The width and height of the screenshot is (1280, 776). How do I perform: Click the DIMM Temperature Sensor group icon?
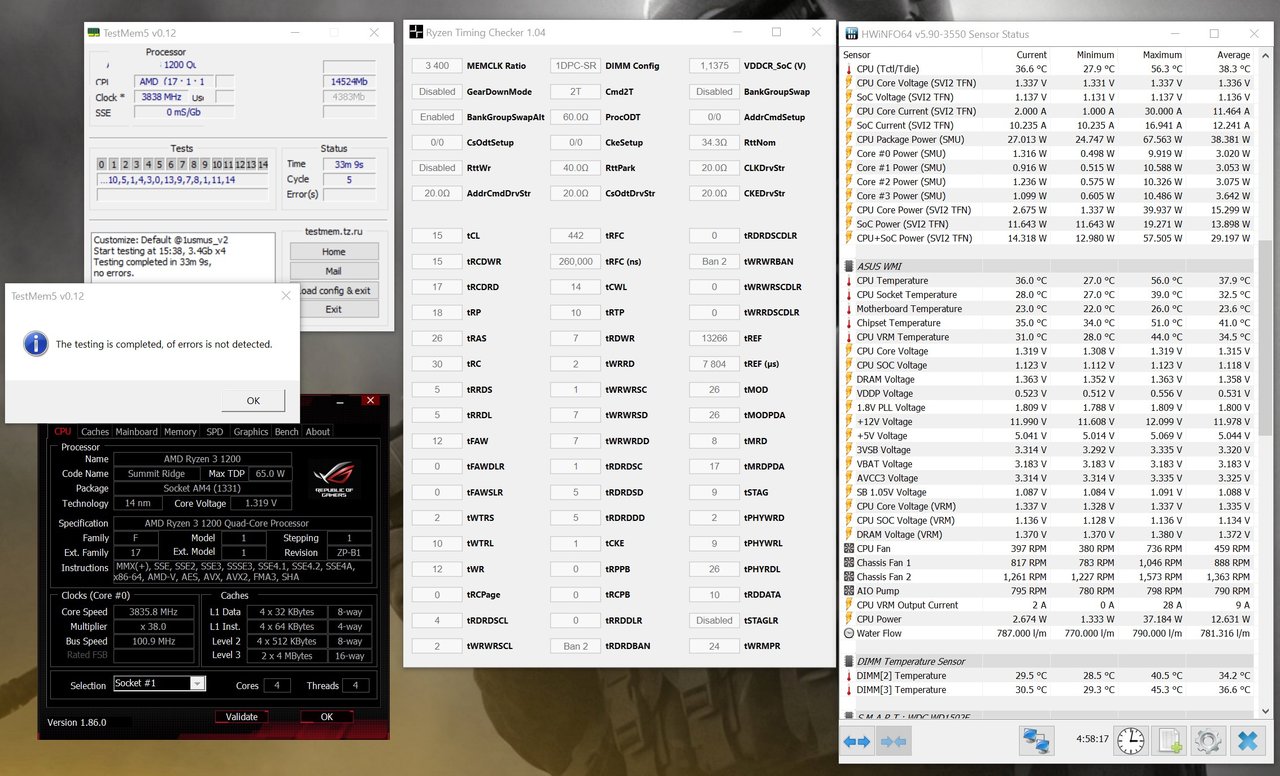pos(849,661)
